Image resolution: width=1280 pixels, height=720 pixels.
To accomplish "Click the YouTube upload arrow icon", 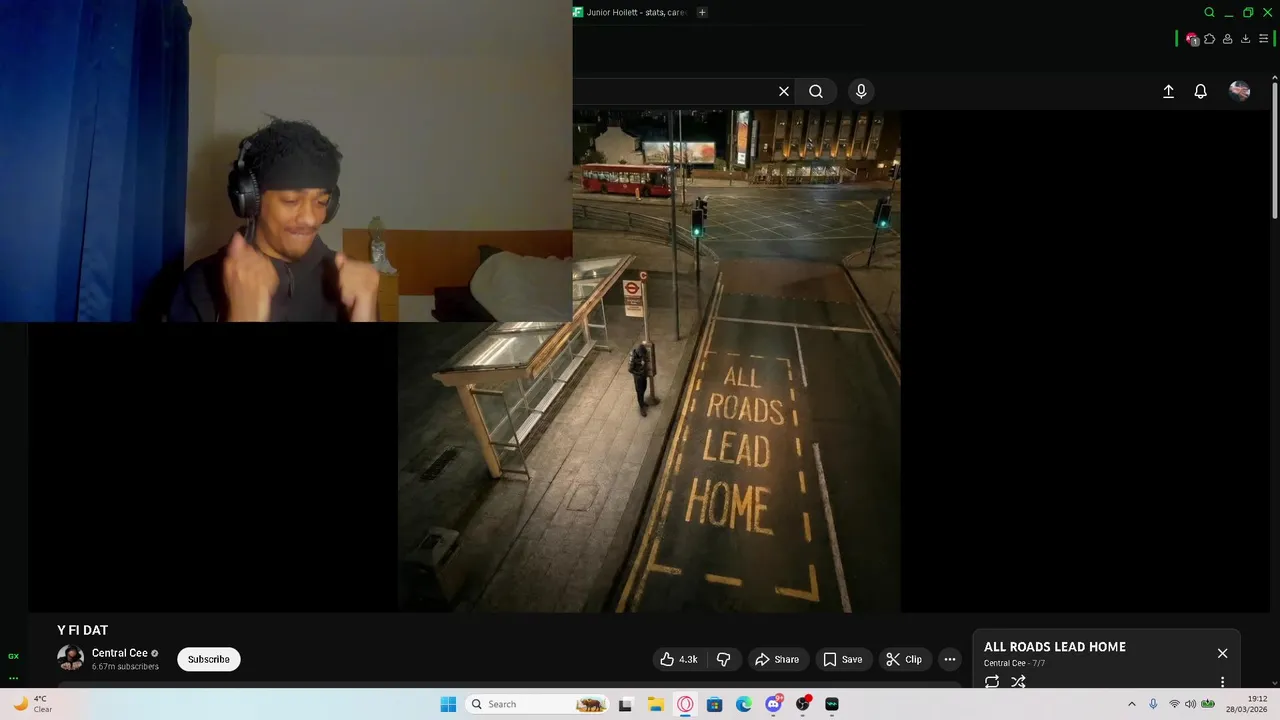I will point(1168,91).
